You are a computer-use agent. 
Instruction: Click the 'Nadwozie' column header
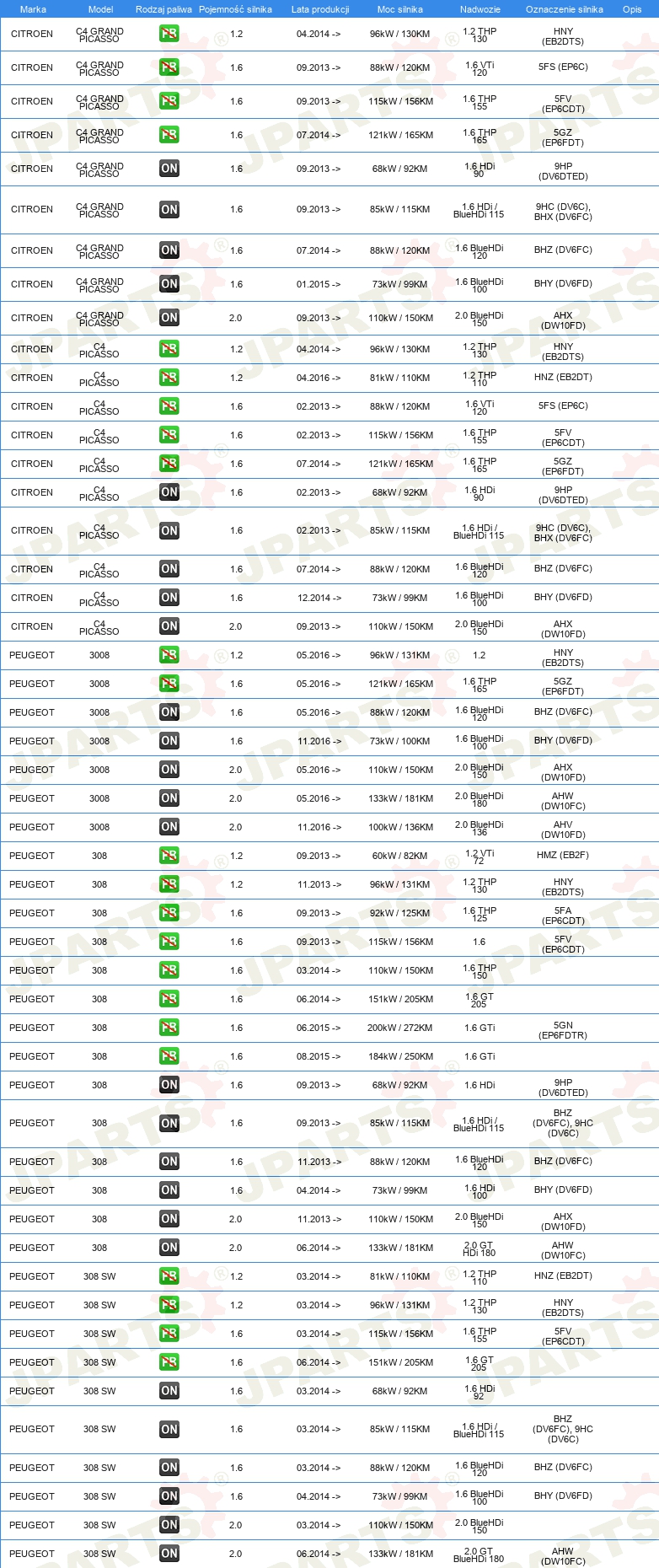480,9
